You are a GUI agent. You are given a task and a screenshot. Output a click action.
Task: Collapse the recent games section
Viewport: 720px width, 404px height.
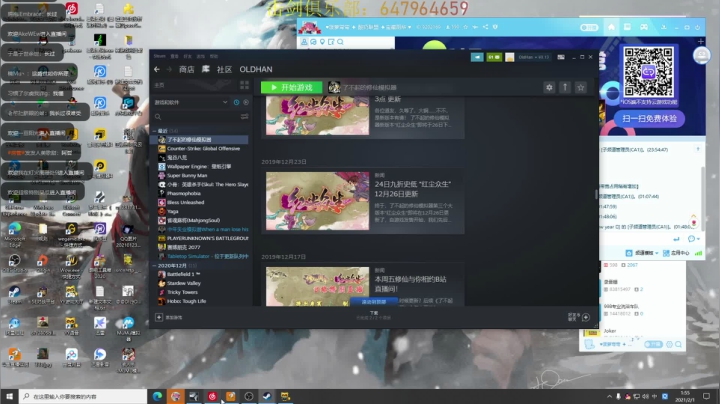(x=155, y=131)
